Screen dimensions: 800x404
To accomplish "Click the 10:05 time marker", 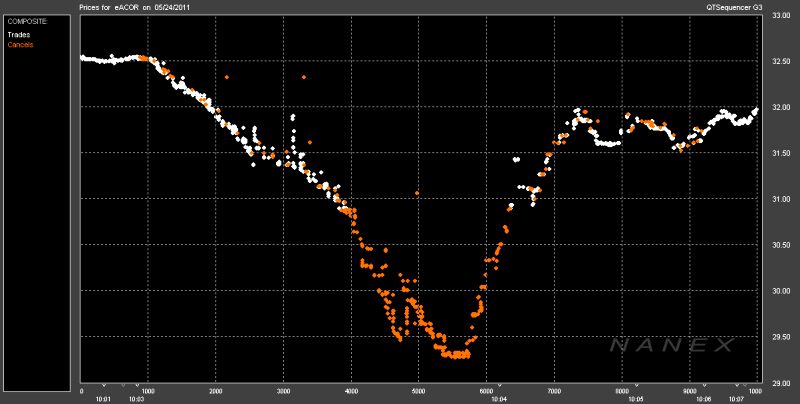I will 635,399.
